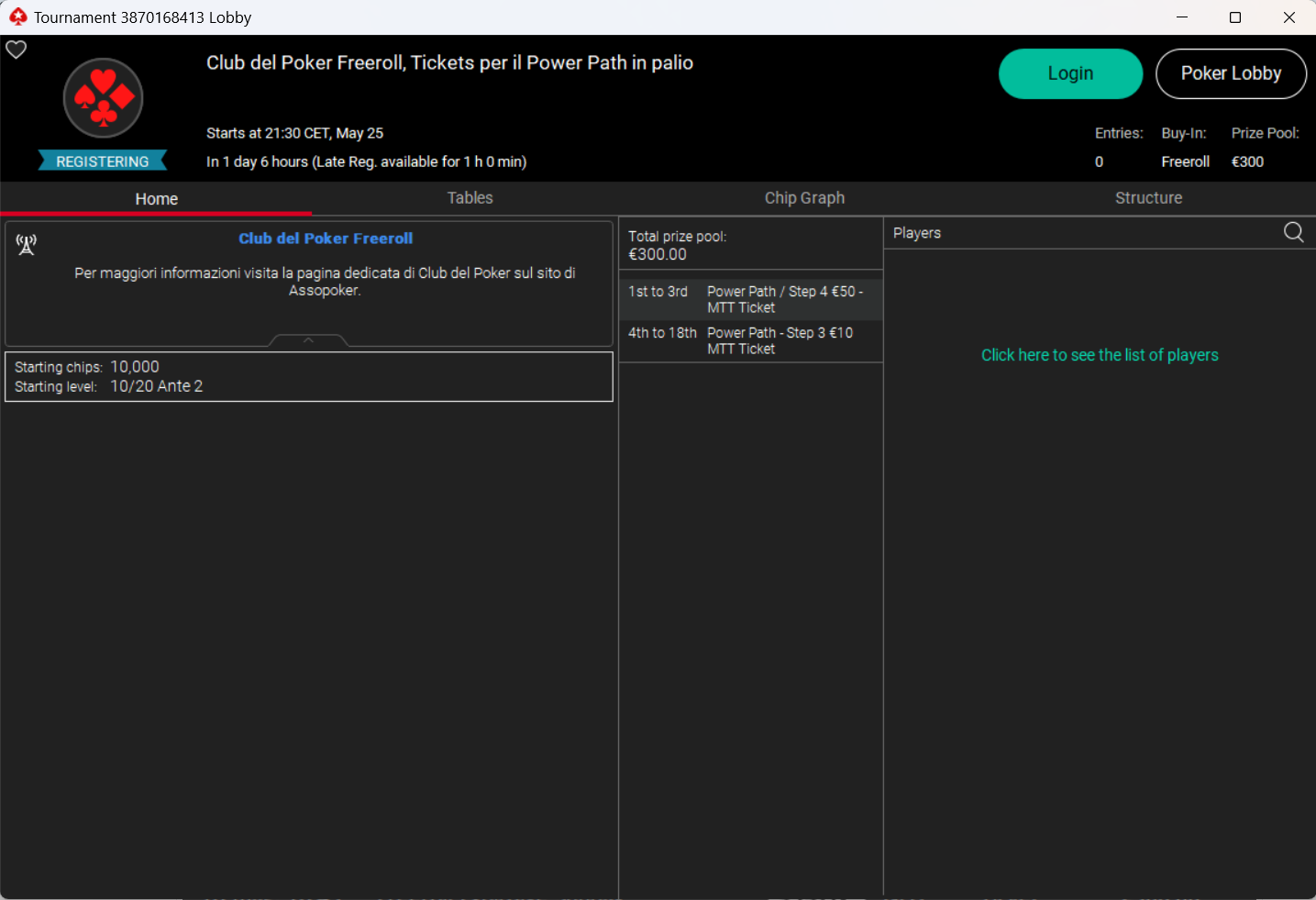Click the Assopoker info description text

[325, 282]
